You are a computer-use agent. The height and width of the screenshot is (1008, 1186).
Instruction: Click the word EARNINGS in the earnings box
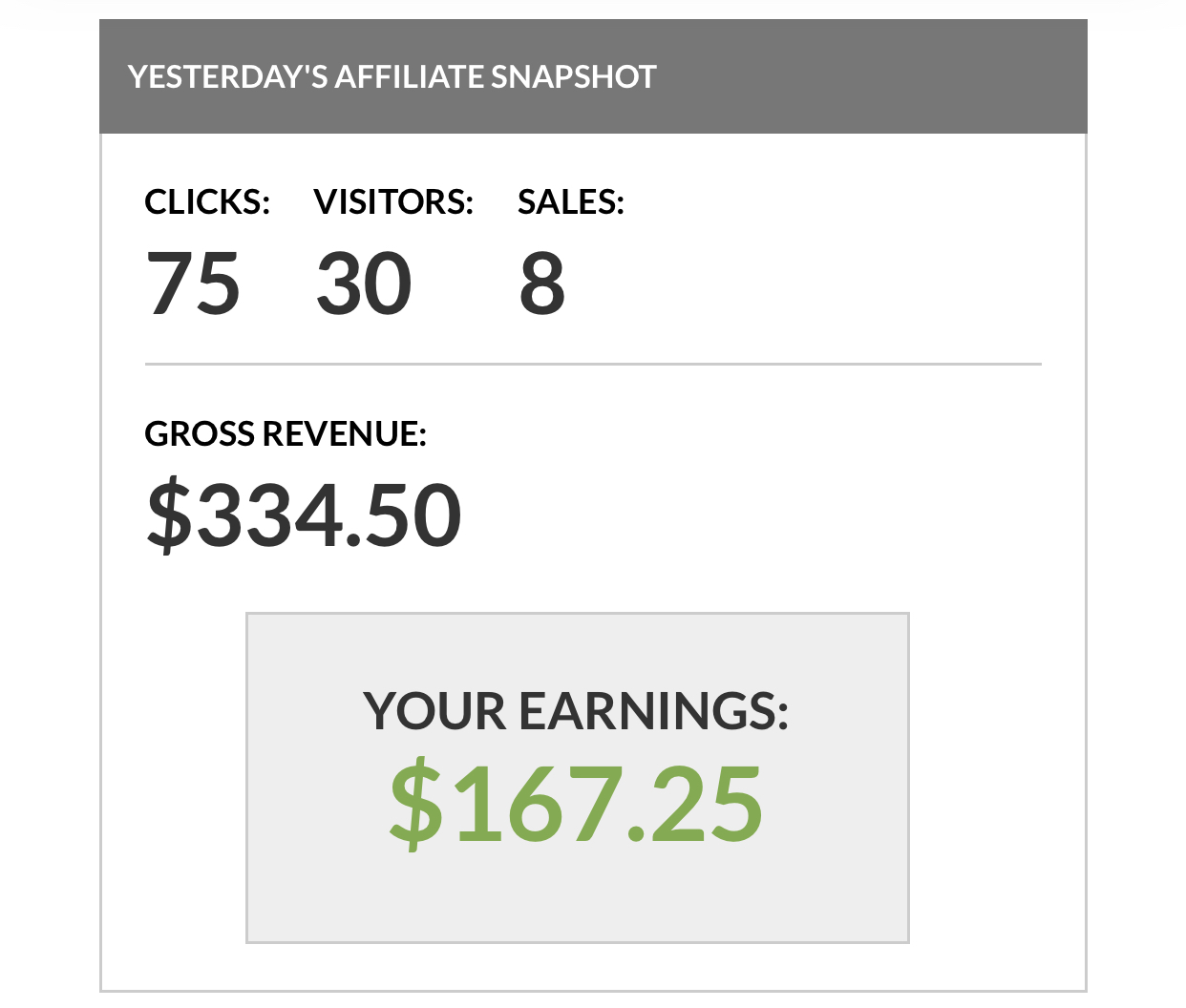[x=653, y=712]
